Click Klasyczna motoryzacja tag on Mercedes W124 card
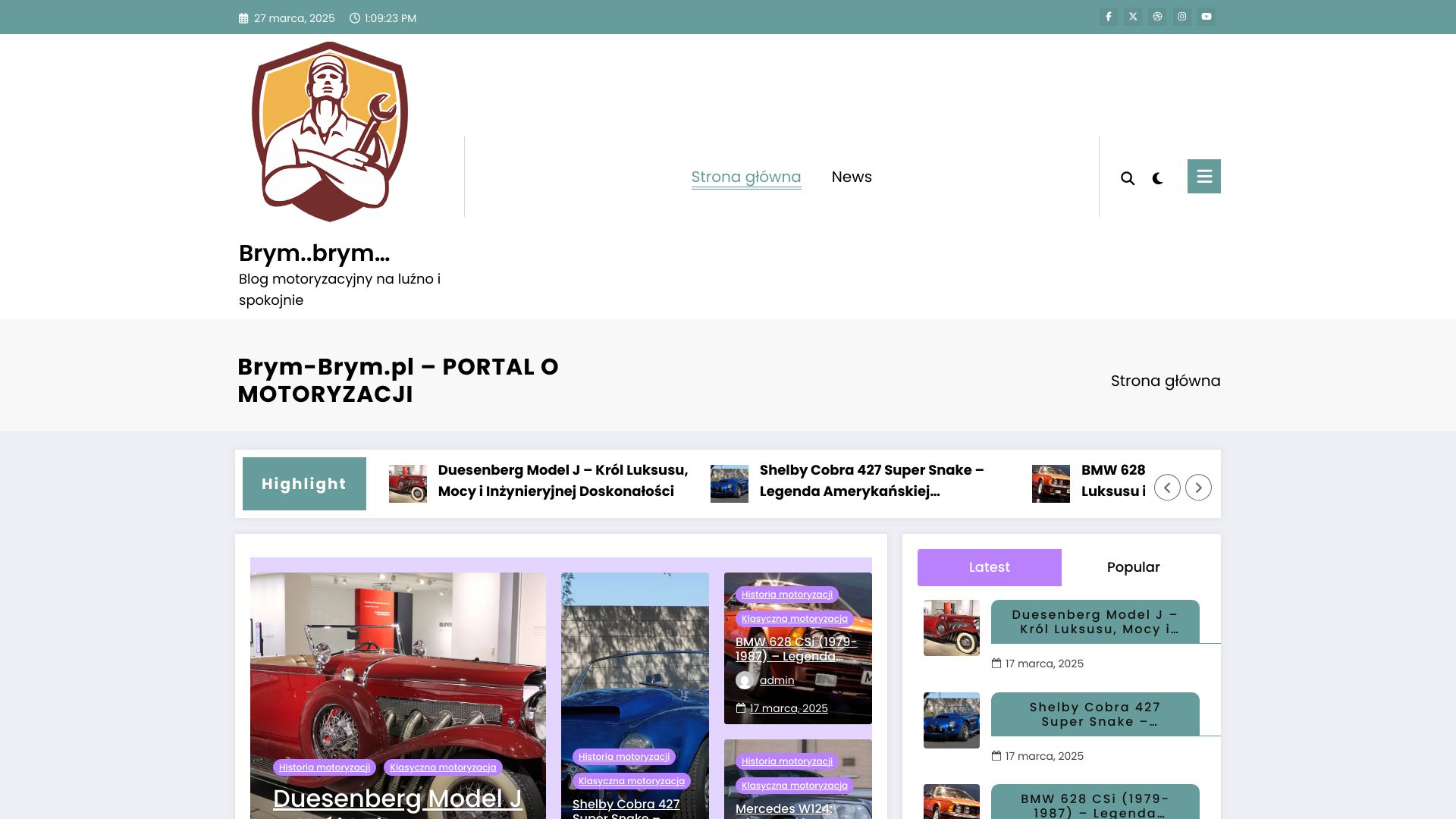Image resolution: width=1456 pixels, height=819 pixels. [795, 786]
